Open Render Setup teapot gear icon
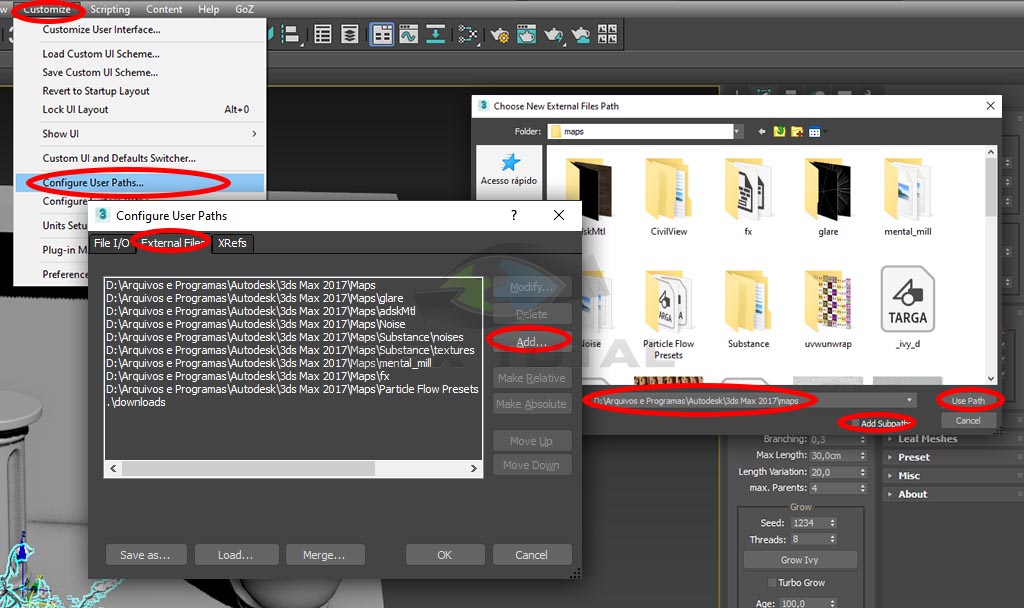Image resolution: width=1024 pixels, height=608 pixels. 500,35
